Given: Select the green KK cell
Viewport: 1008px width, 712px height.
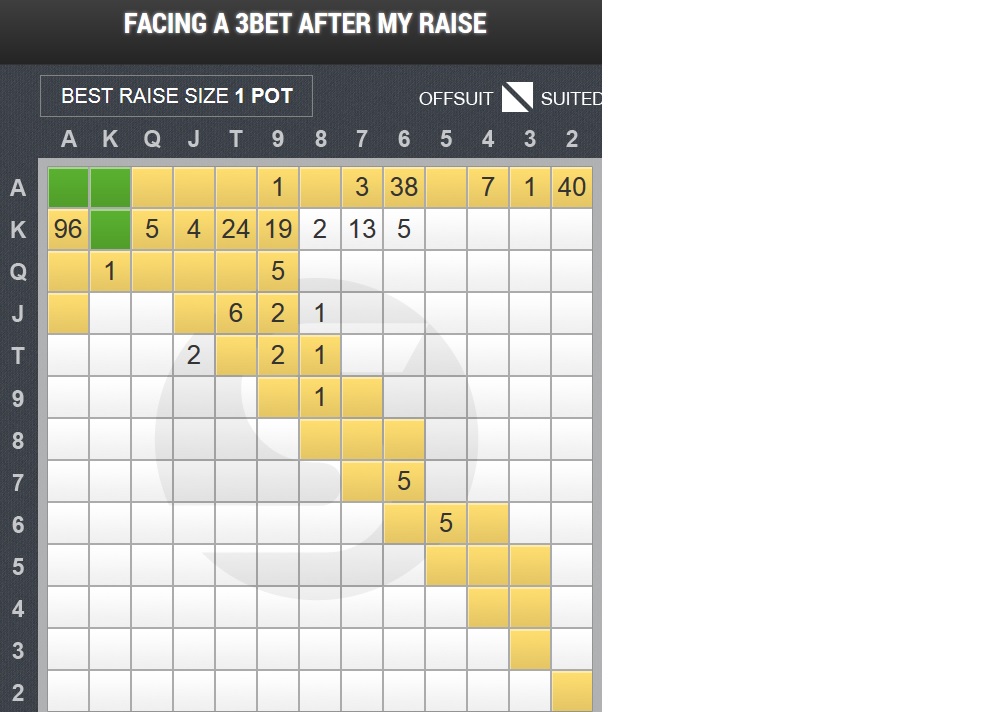Looking at the screenshot, I should pos(110,229).
